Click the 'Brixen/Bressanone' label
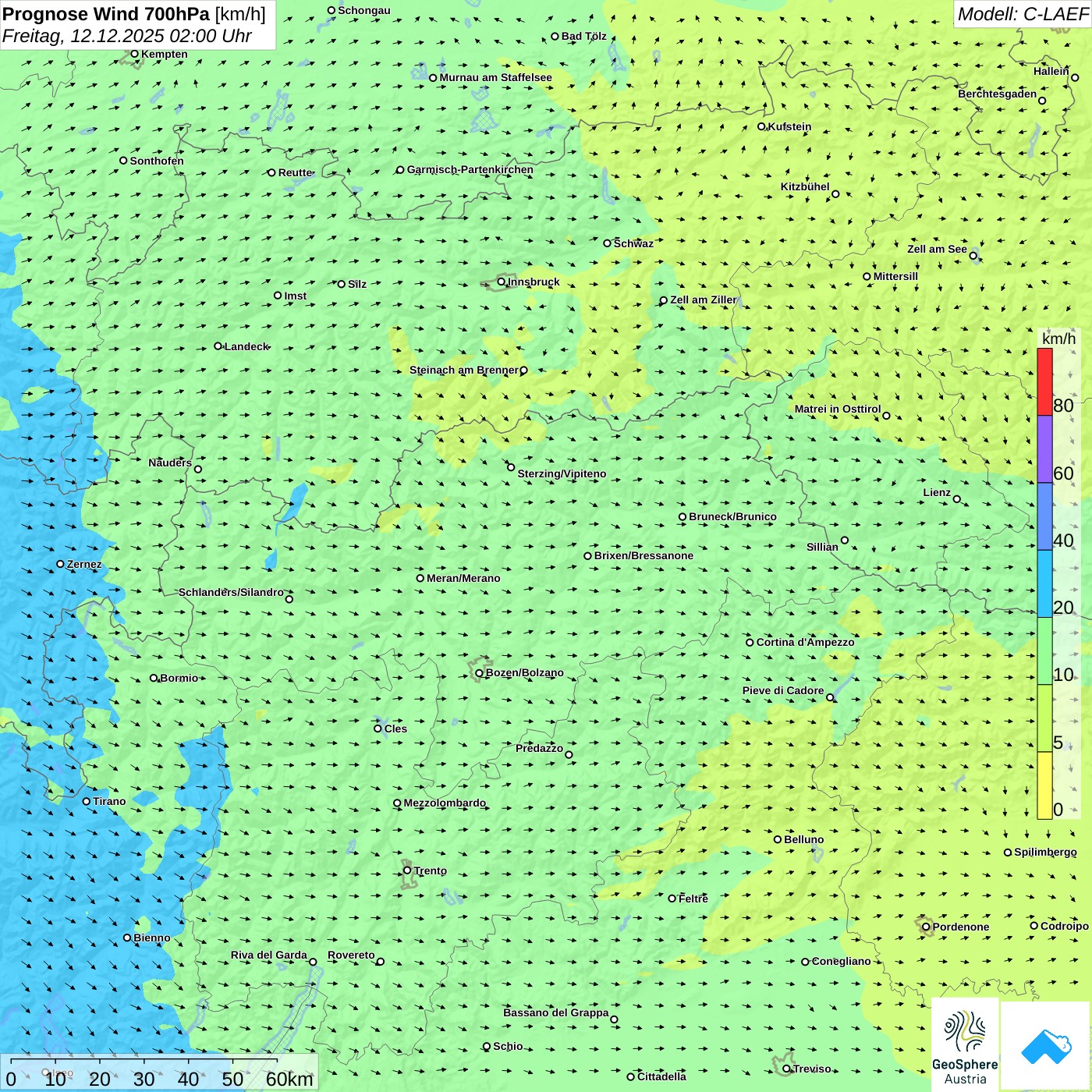The height and width of the screenshot is (1092, 1092). (x=643, y=555)
